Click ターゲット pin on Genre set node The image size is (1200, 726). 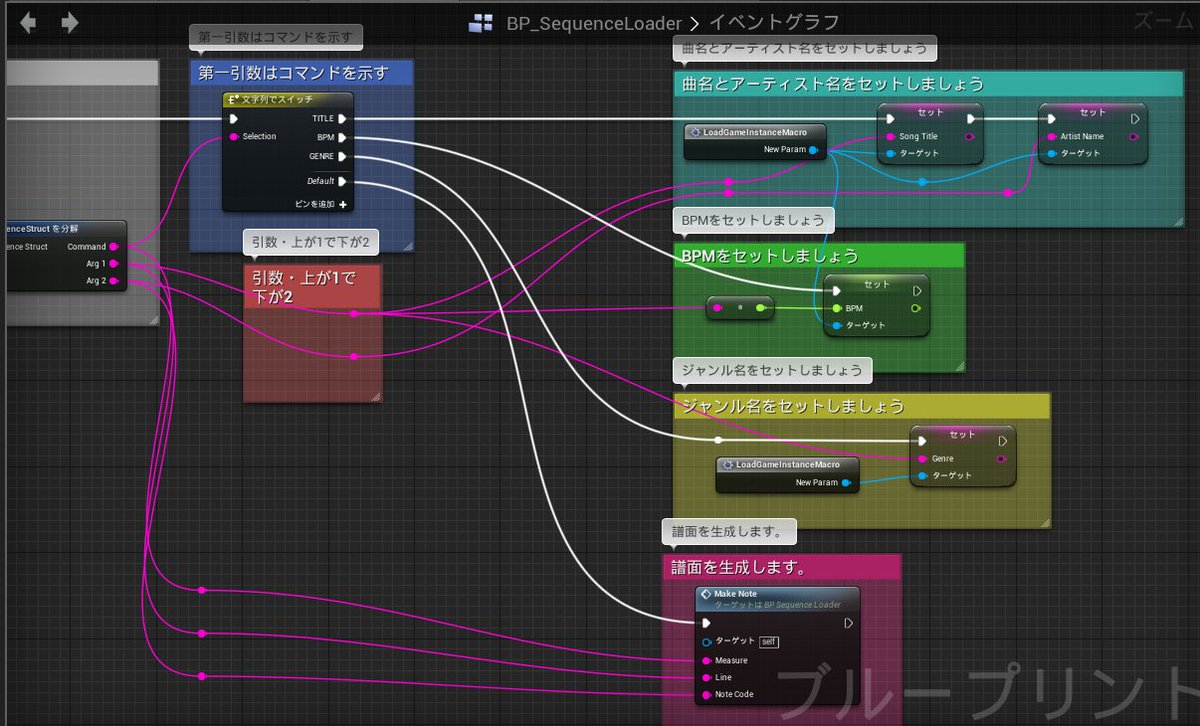point(922,476)
